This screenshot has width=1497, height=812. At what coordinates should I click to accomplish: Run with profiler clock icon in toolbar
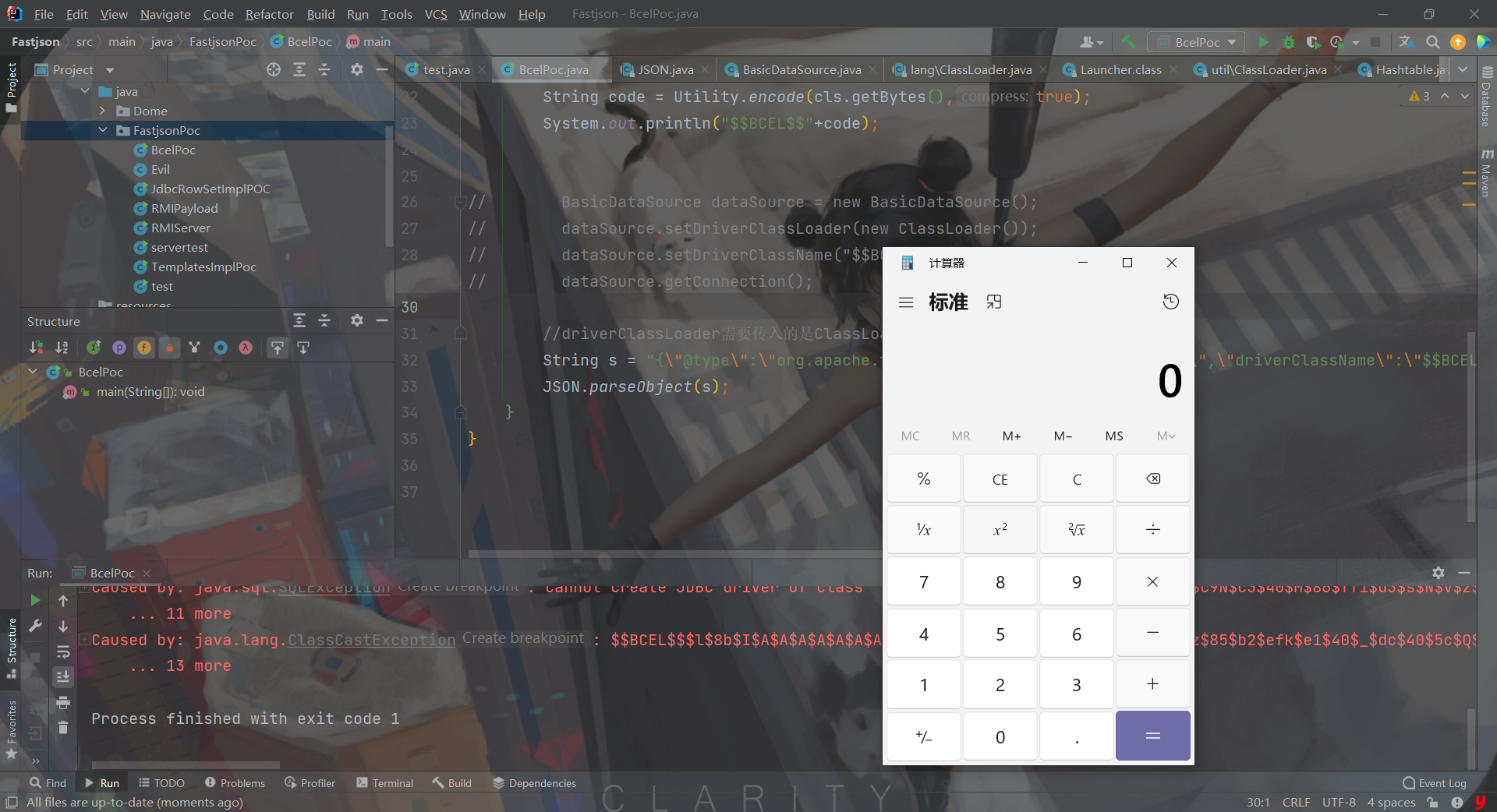[1337, 42]
